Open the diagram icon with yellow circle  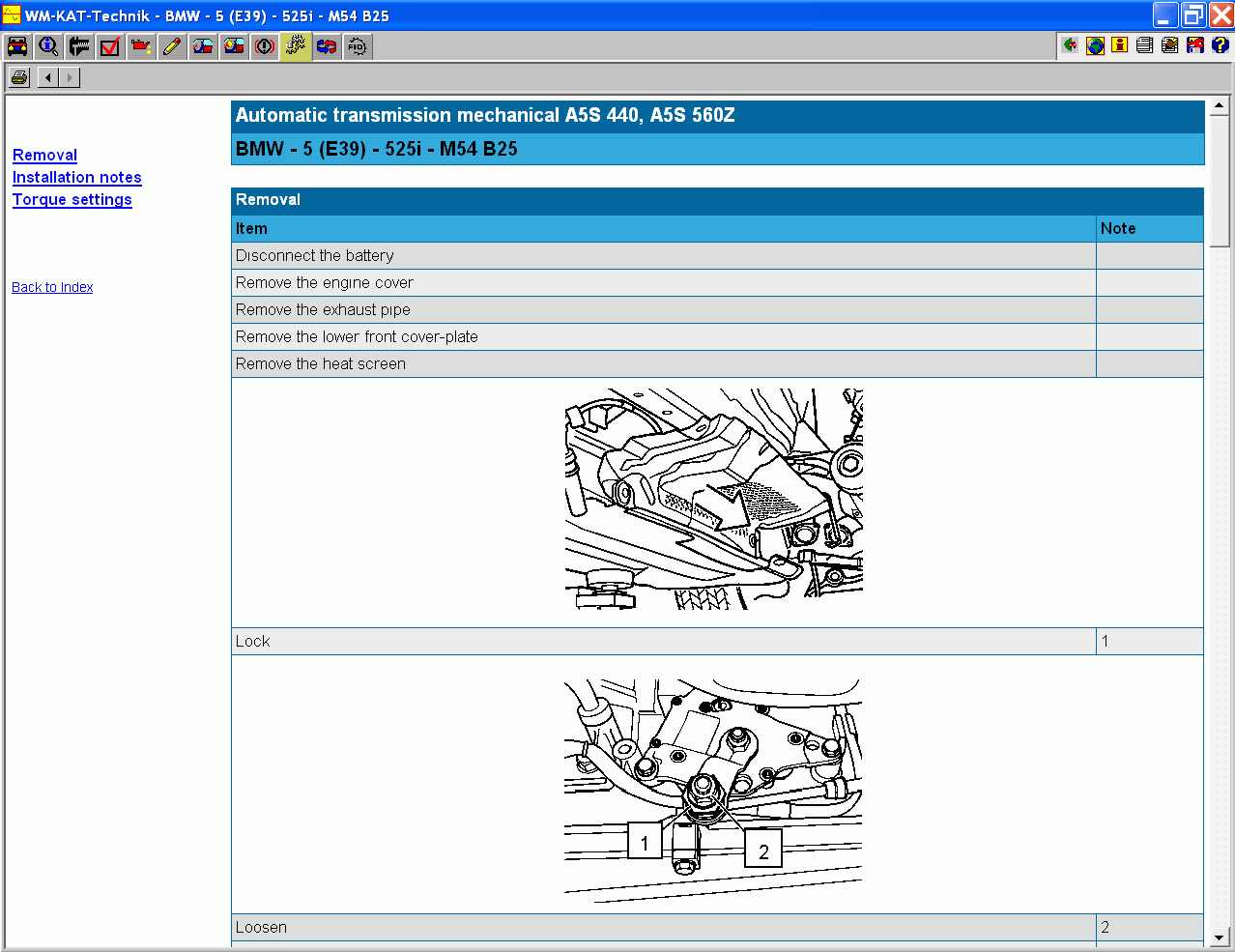click(235, 46)
